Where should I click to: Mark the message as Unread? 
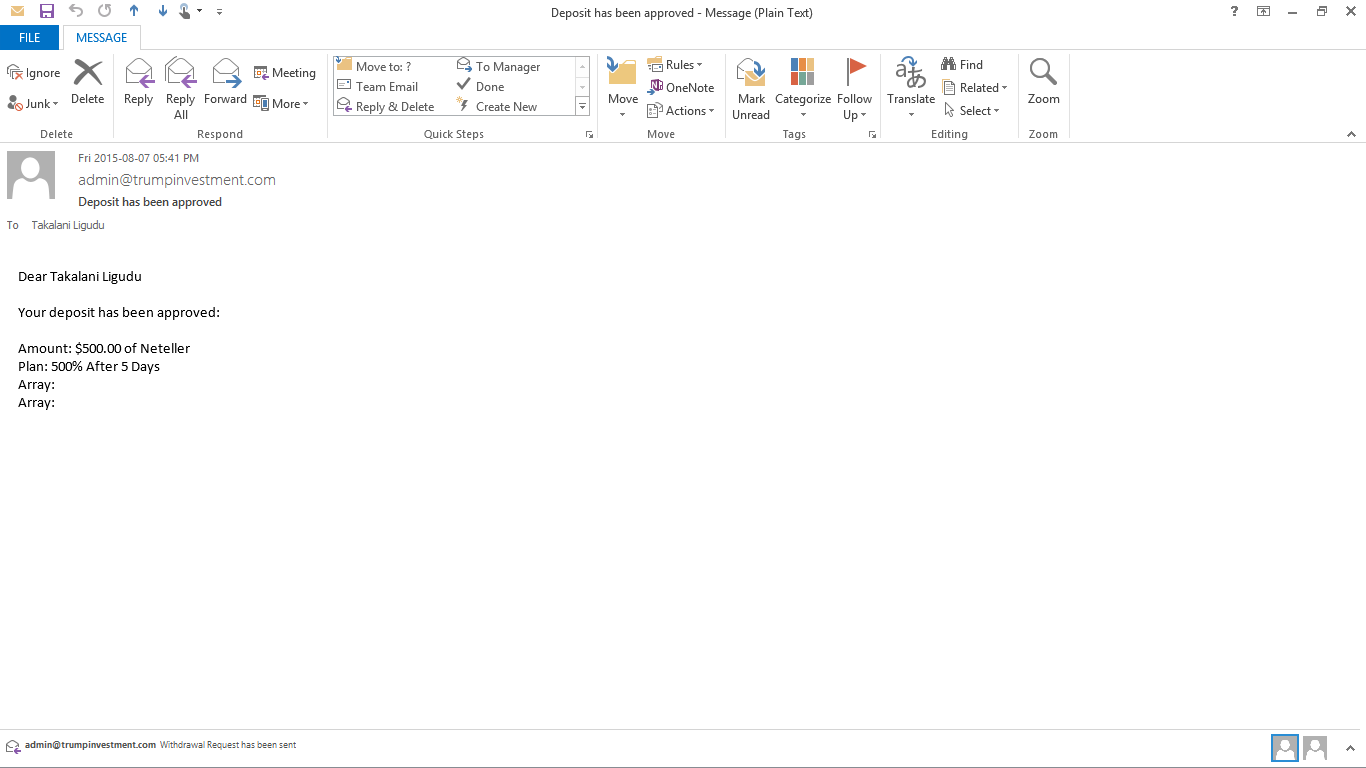751,88
